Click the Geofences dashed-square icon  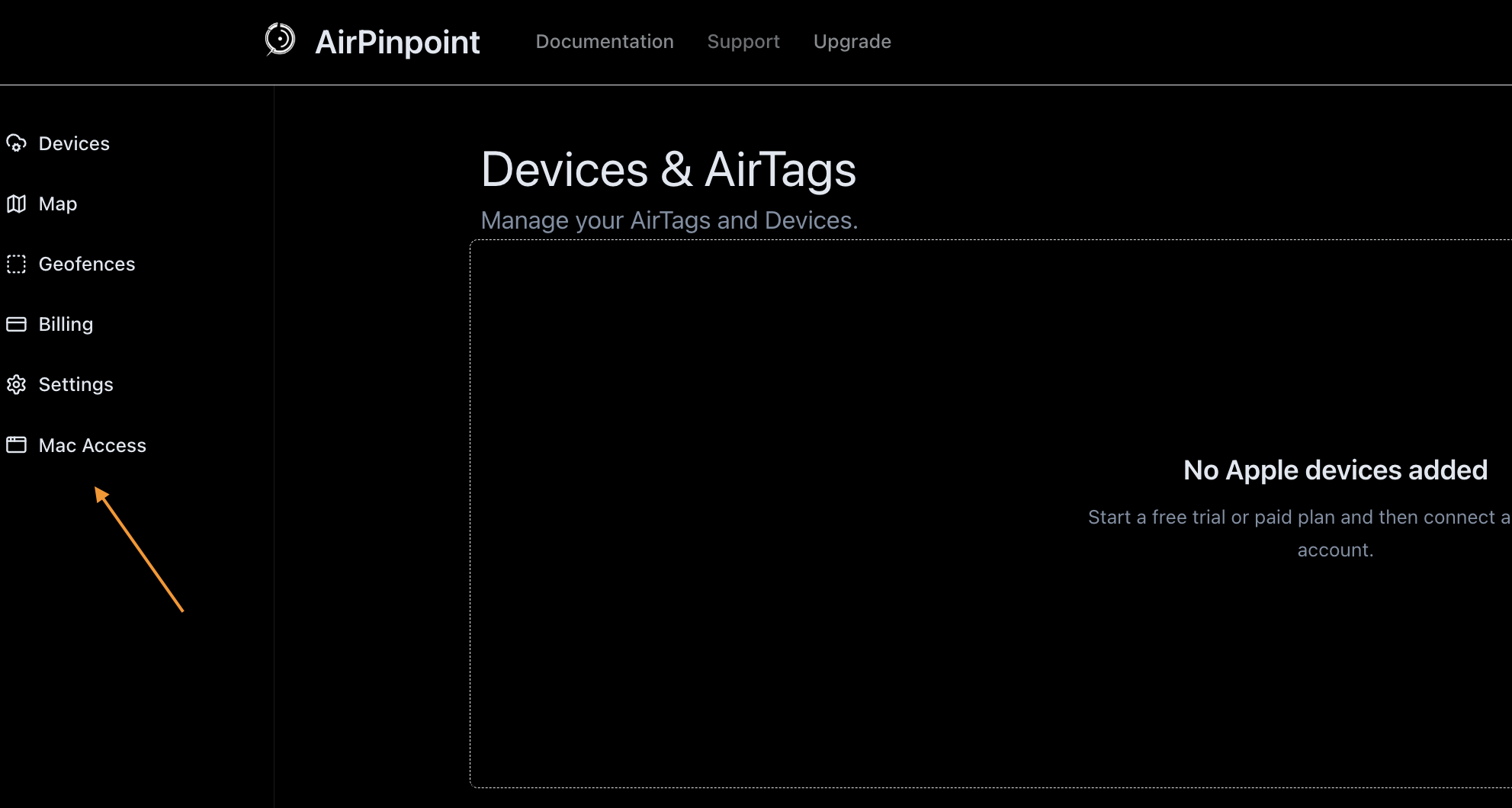[16, 264]
